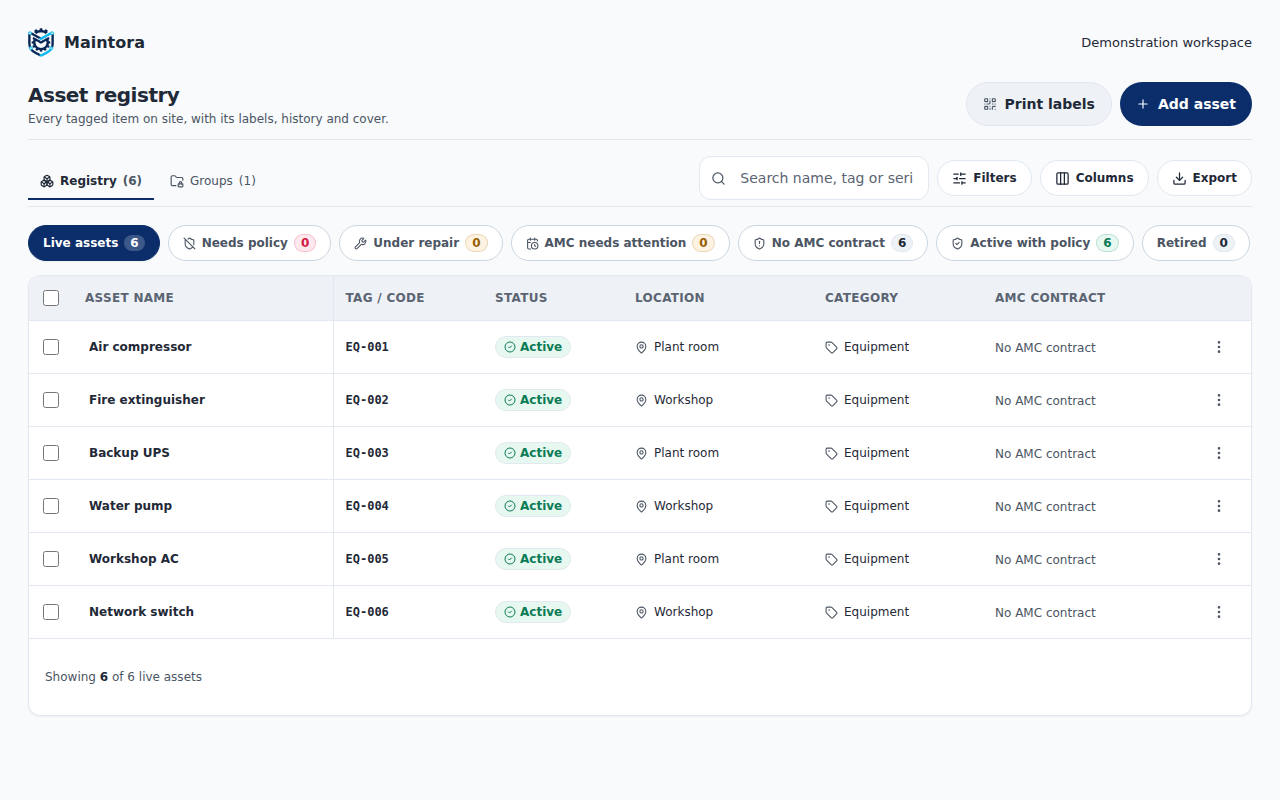Click the Maintora shield logo icon
1280x800 pixels.
pos(41,42)
